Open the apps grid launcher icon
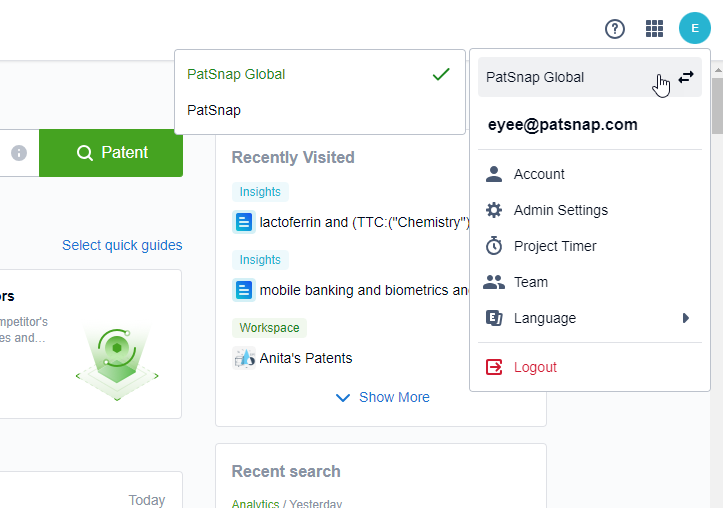Viewport: 723px width, 508px height. coord(654,28)
